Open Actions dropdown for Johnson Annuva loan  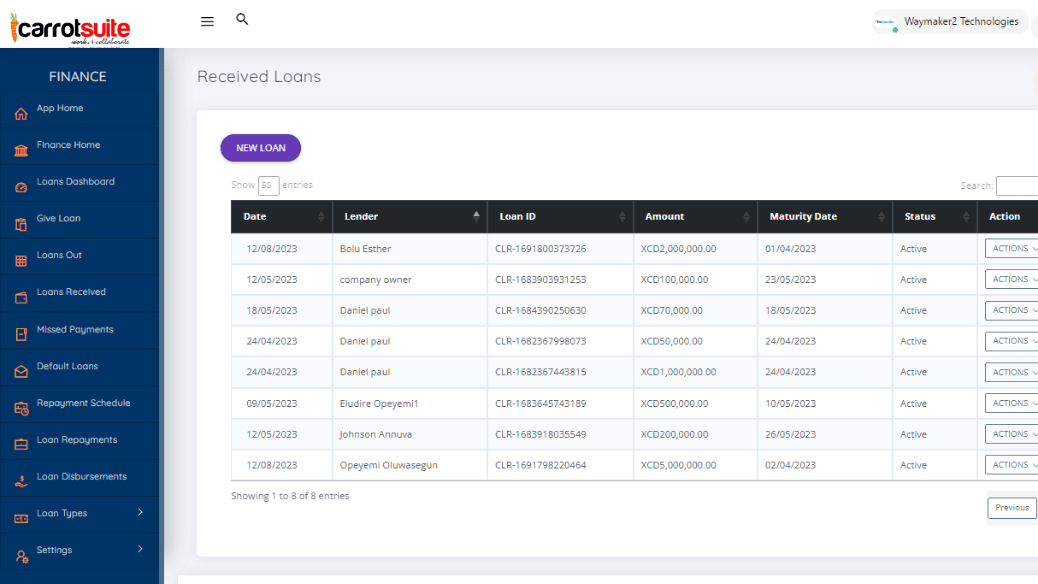coord(1010,435)
